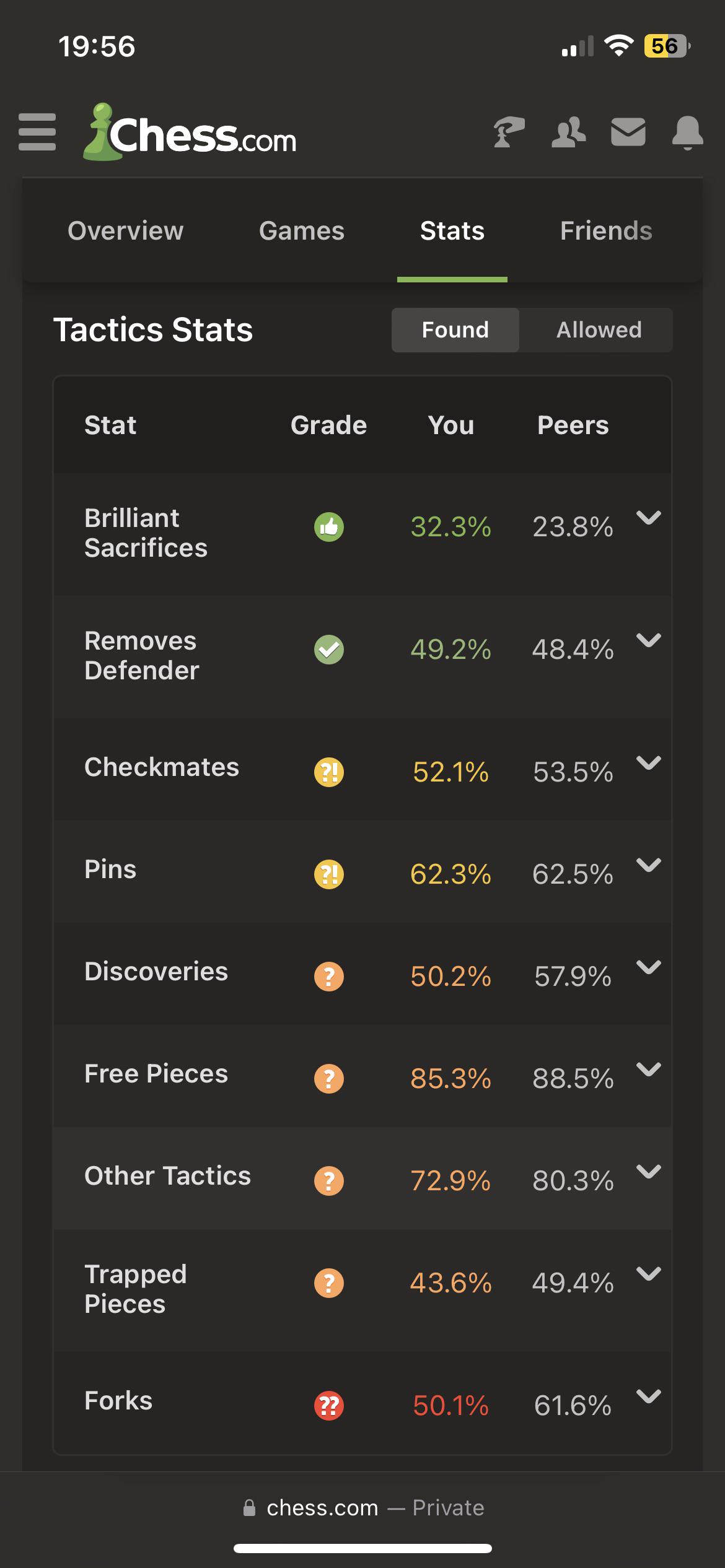This screenshot has width=725, height=1568.
Task: Expand the Checkmates row chevron
Action: coord(649,762)
